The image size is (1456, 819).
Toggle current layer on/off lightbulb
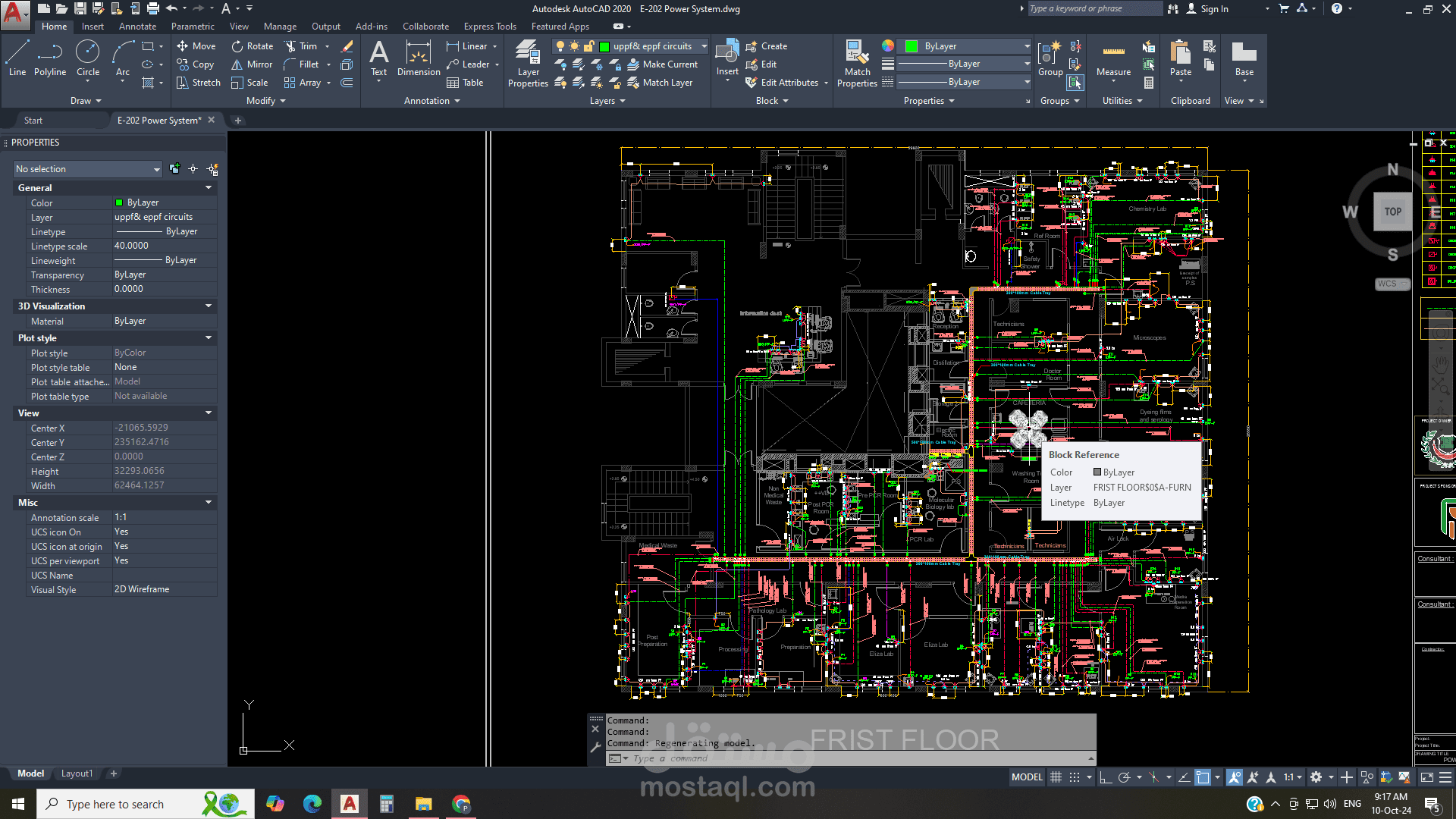[560, 46]
